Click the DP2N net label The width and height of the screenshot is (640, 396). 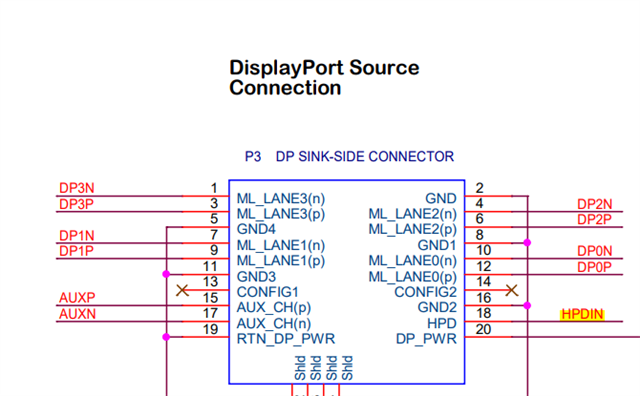coord(594,204)
